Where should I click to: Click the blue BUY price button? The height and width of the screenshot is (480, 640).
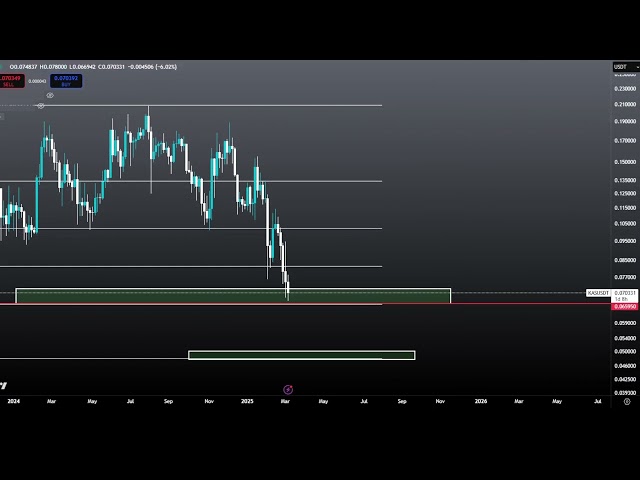pos(66,80)
